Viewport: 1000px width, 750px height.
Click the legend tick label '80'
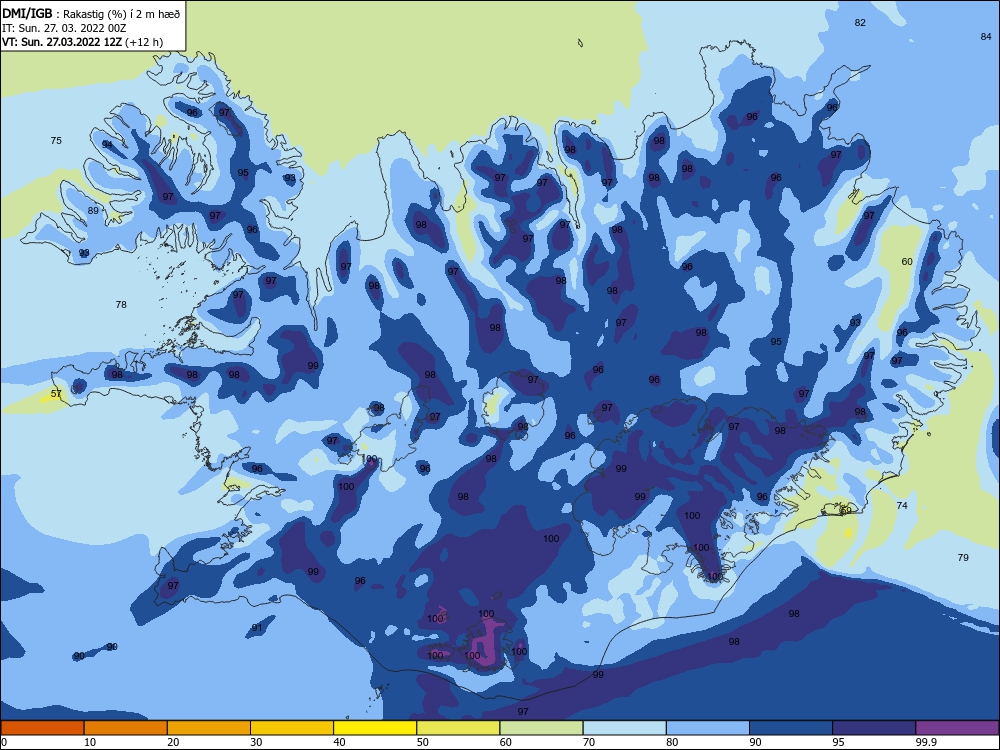[672, 742]
